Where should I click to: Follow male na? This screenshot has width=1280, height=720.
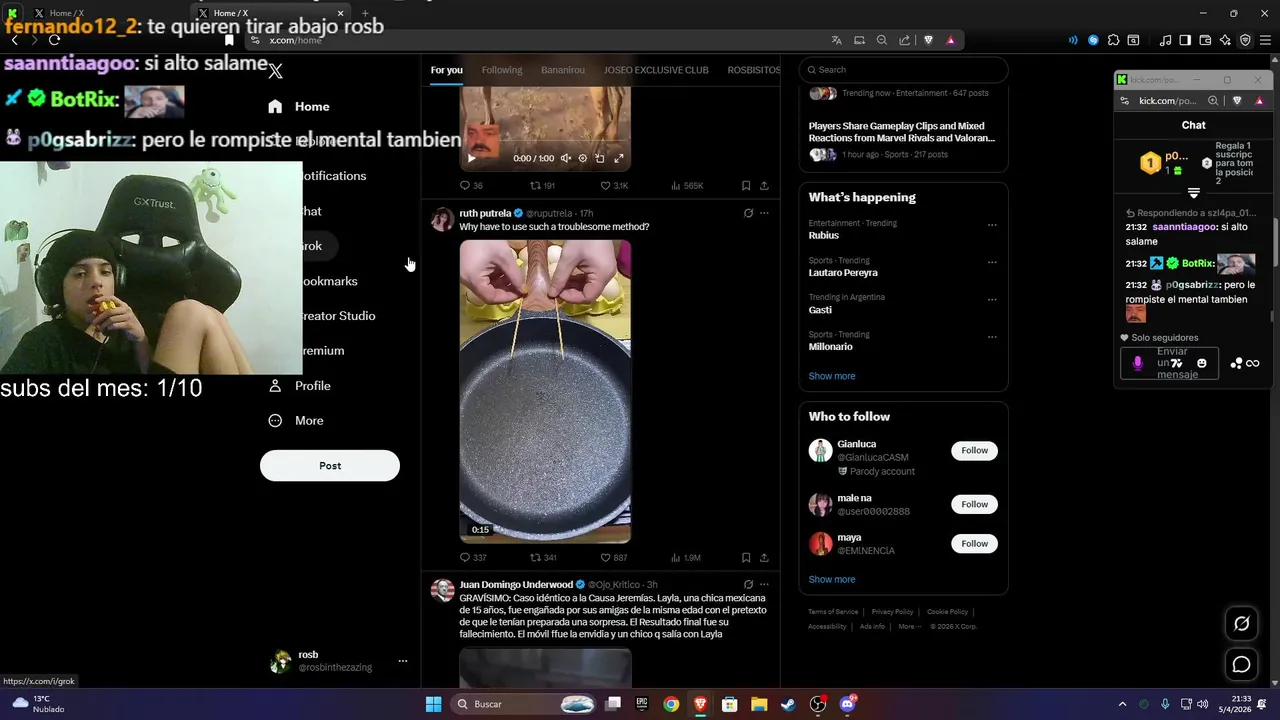974,505
